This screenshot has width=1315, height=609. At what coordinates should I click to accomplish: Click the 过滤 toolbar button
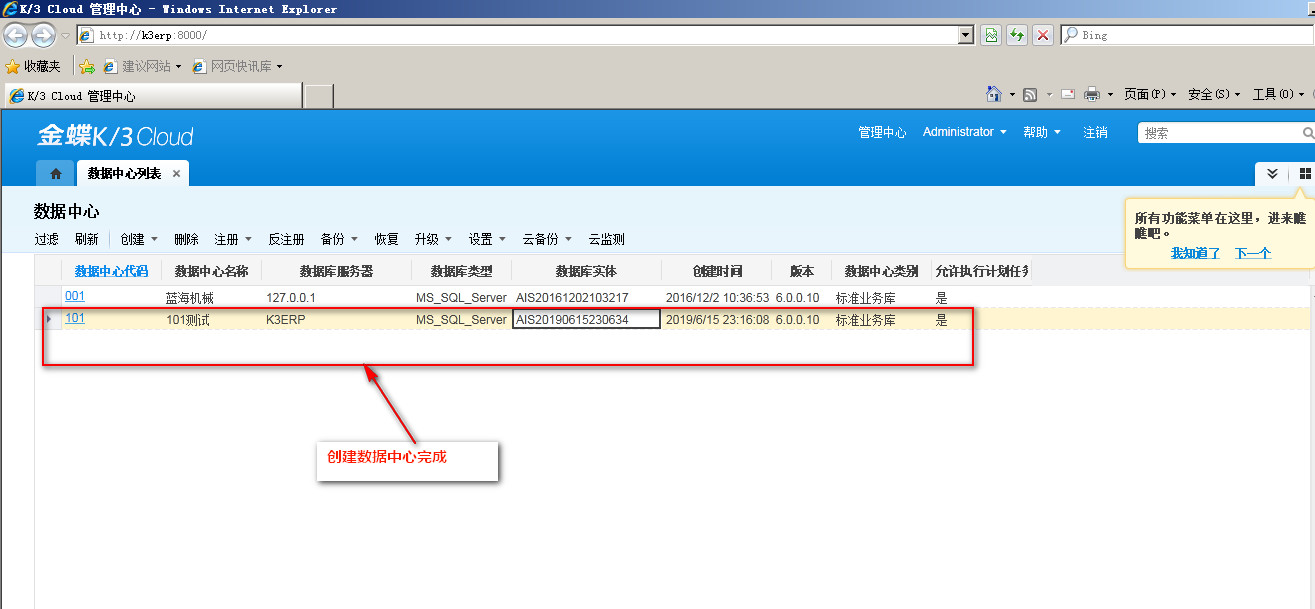[47, 239]
